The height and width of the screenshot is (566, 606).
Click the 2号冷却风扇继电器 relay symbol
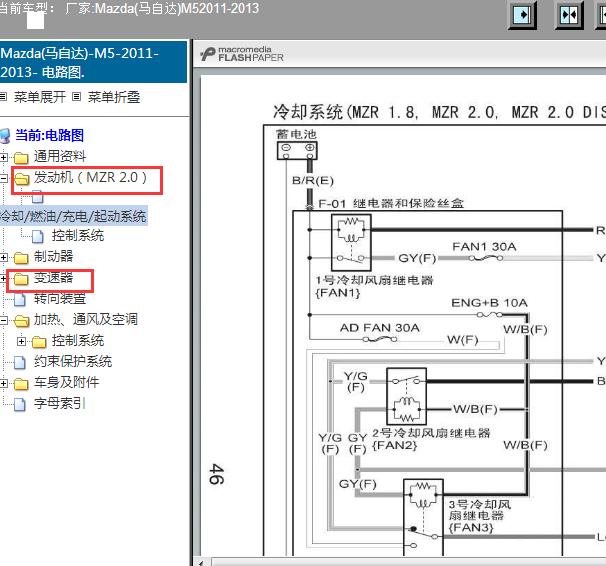click(407, 396)
